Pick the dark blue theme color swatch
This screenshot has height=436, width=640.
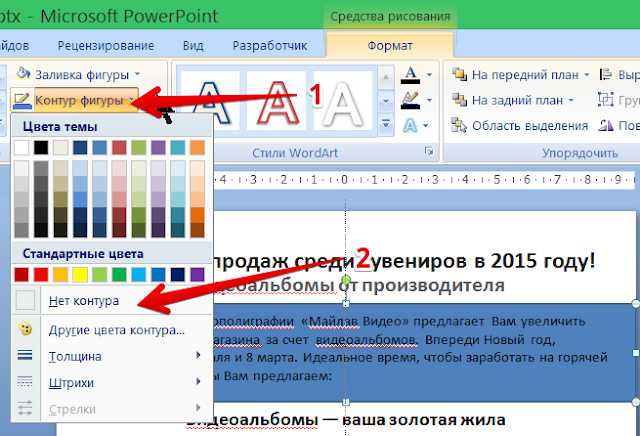(x=80, y=147)
